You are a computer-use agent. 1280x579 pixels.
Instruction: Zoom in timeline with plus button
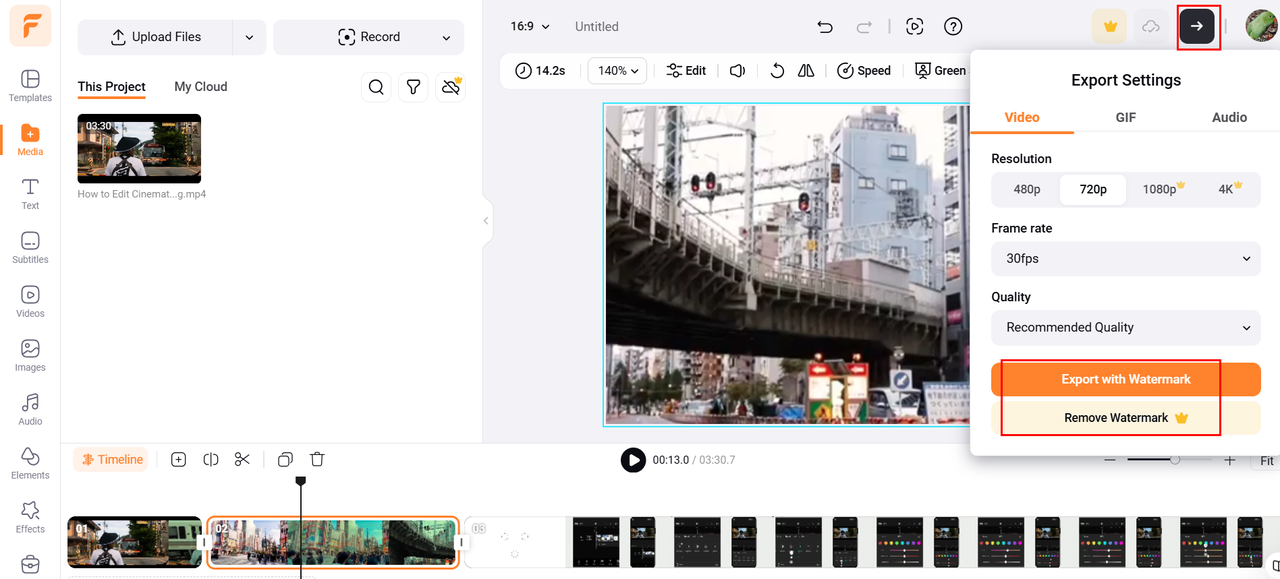point(1230,461)
